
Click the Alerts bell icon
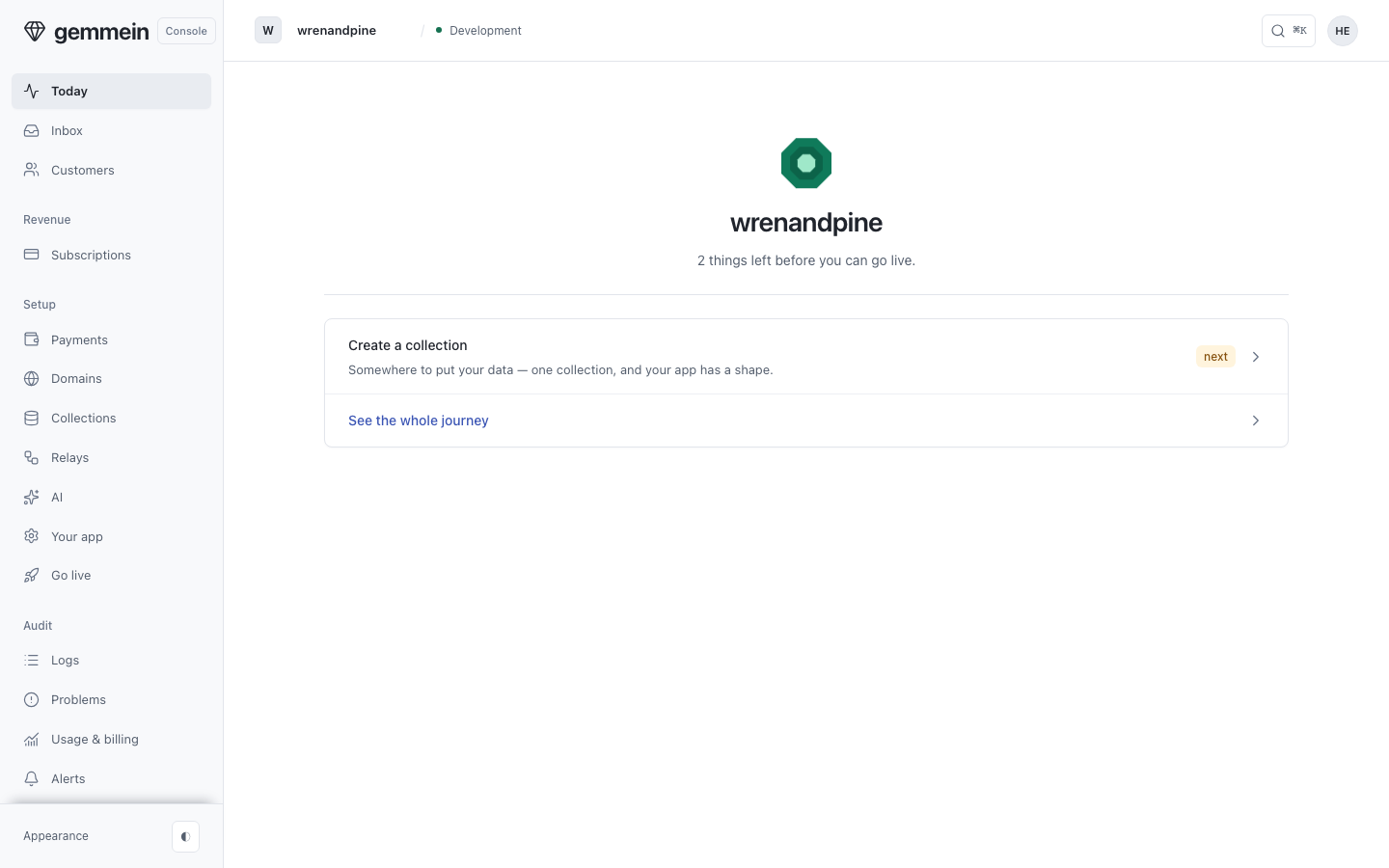pyautogui.click(x=32, y=779)
